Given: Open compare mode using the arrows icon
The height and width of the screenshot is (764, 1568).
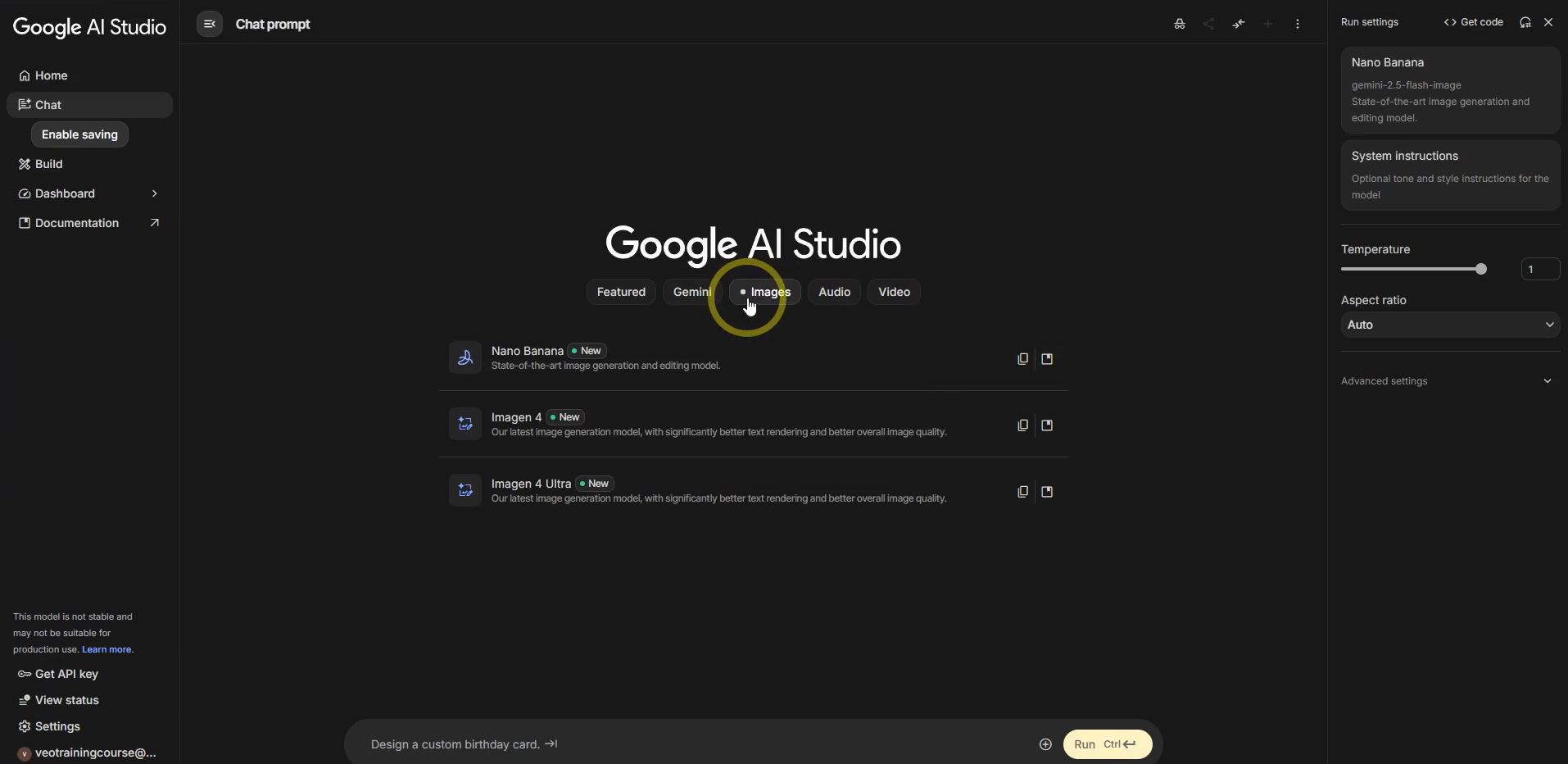Looking at the screenshot, I should (x=1239, y=24).
